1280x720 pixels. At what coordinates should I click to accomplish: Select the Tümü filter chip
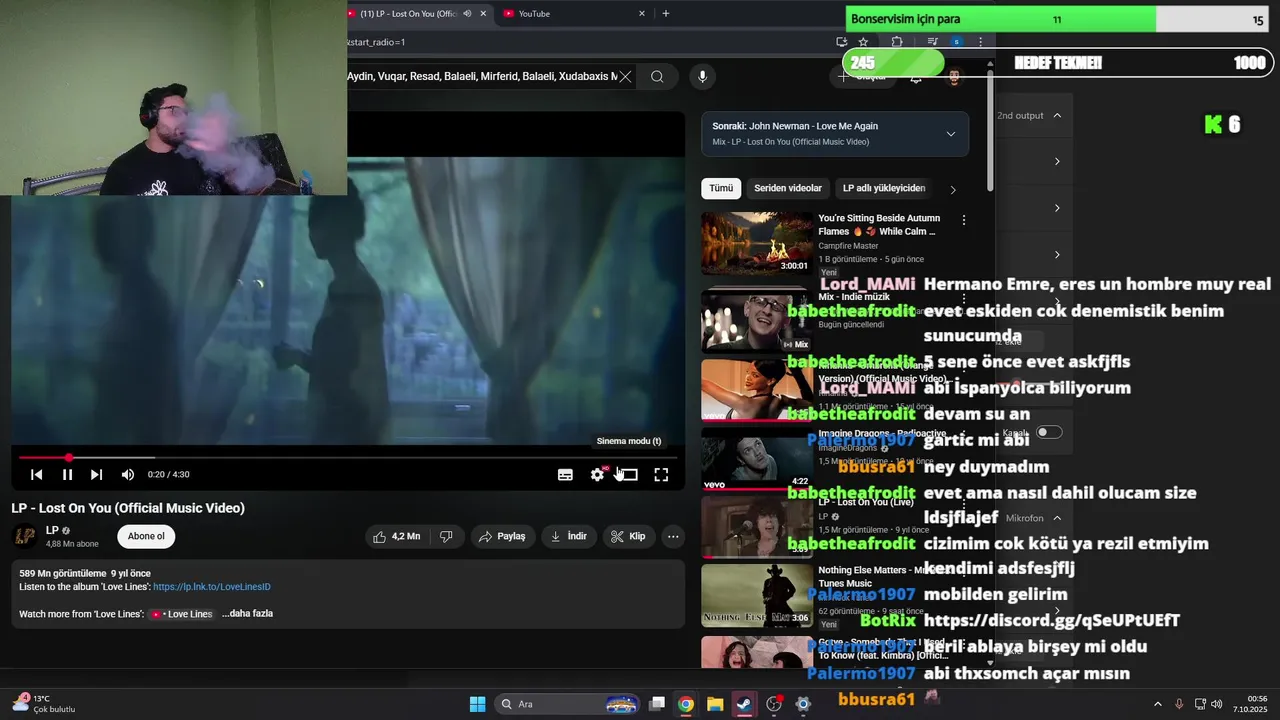coord(721,188)
